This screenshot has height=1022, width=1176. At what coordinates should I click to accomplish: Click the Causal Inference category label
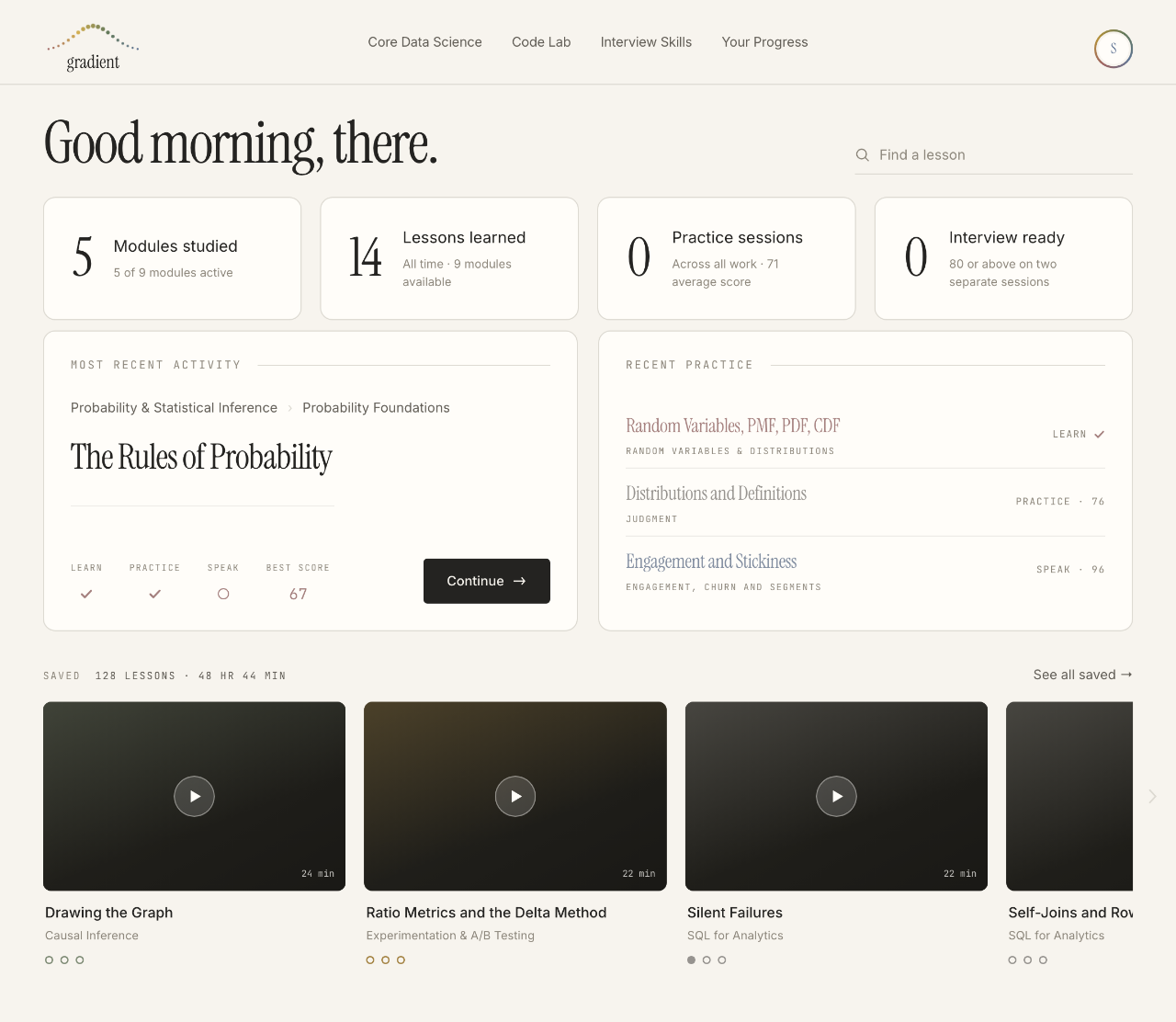(92, 936)
